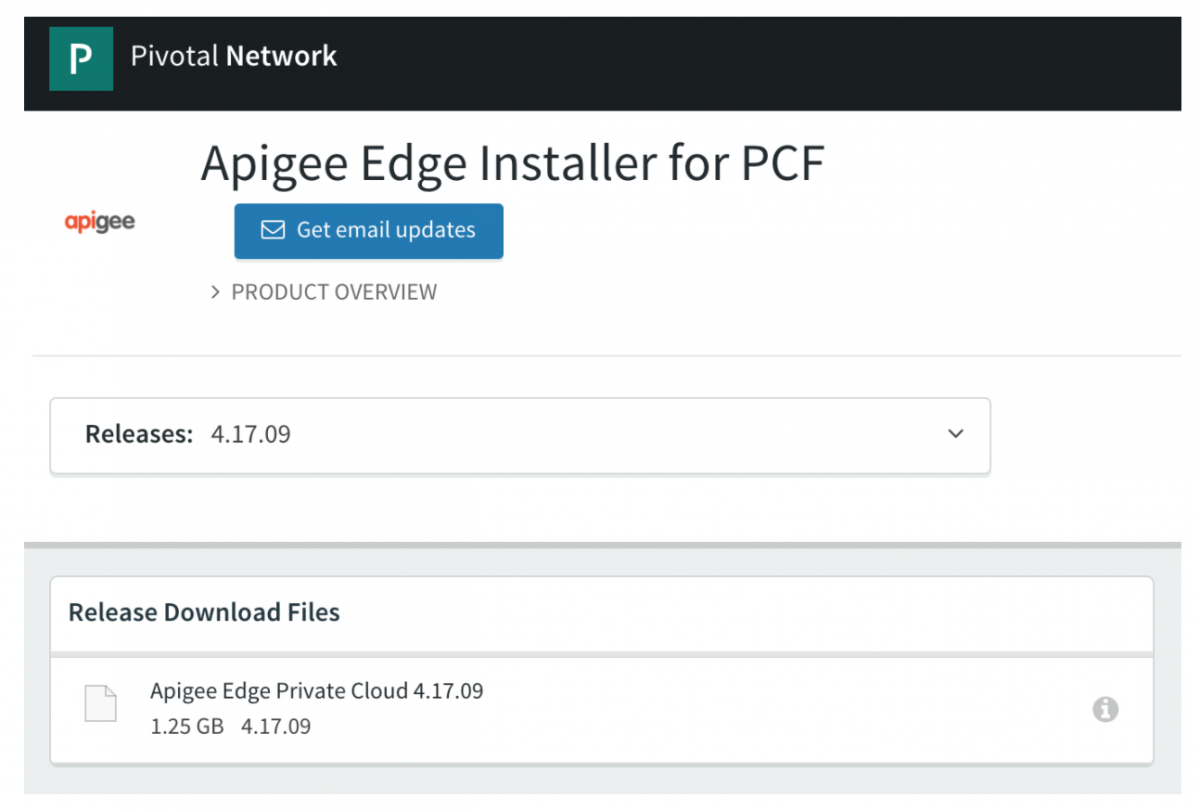Click the 1.25 GB file size label
Viewport: 1200px width, 811px height.
pos(186,726)
